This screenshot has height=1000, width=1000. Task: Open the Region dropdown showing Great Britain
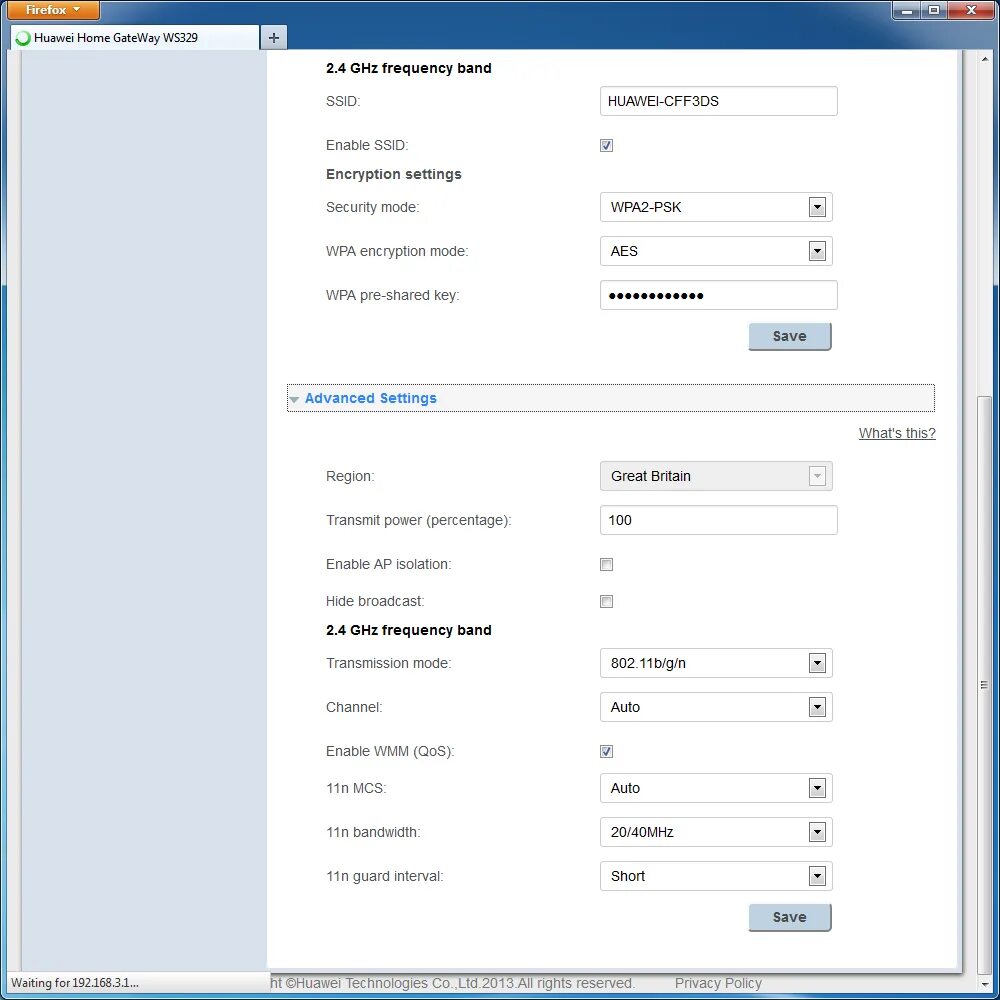click(x=716, y=476)
